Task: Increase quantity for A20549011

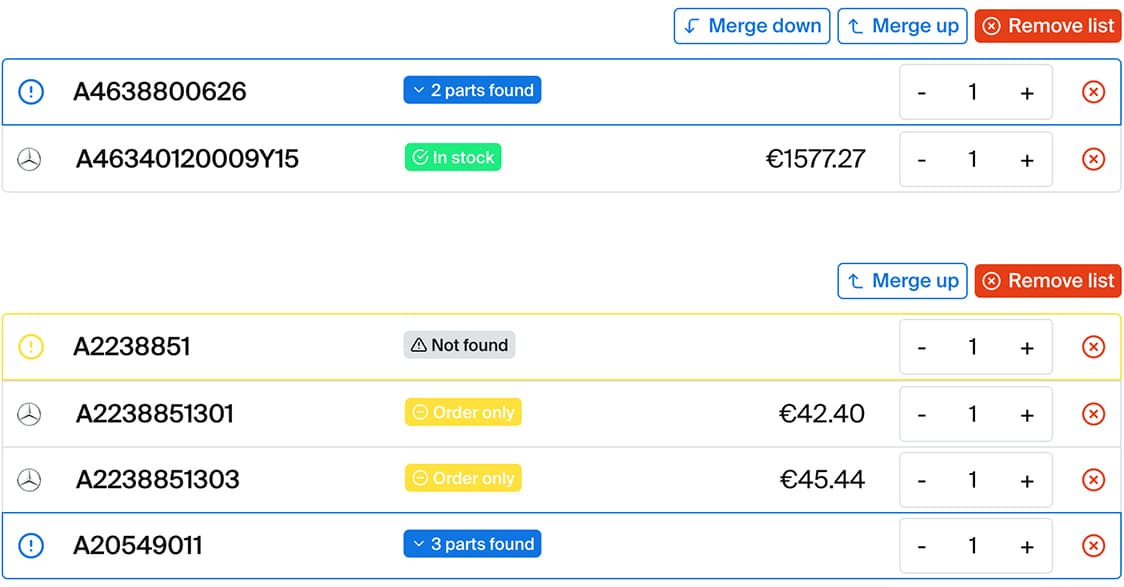Action: 1027,546
